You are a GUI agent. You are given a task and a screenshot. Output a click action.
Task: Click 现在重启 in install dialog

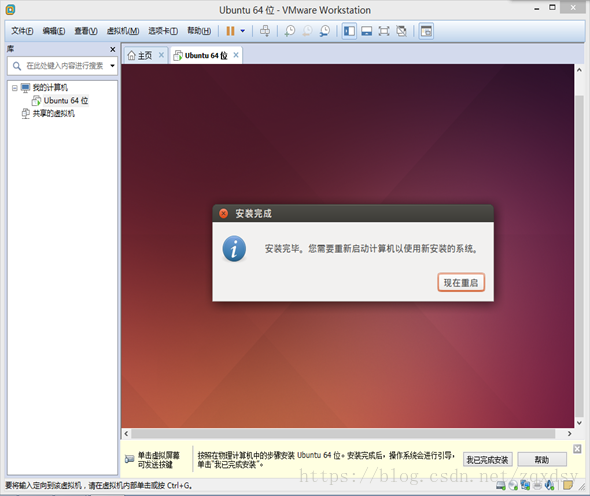pos(461,283)
